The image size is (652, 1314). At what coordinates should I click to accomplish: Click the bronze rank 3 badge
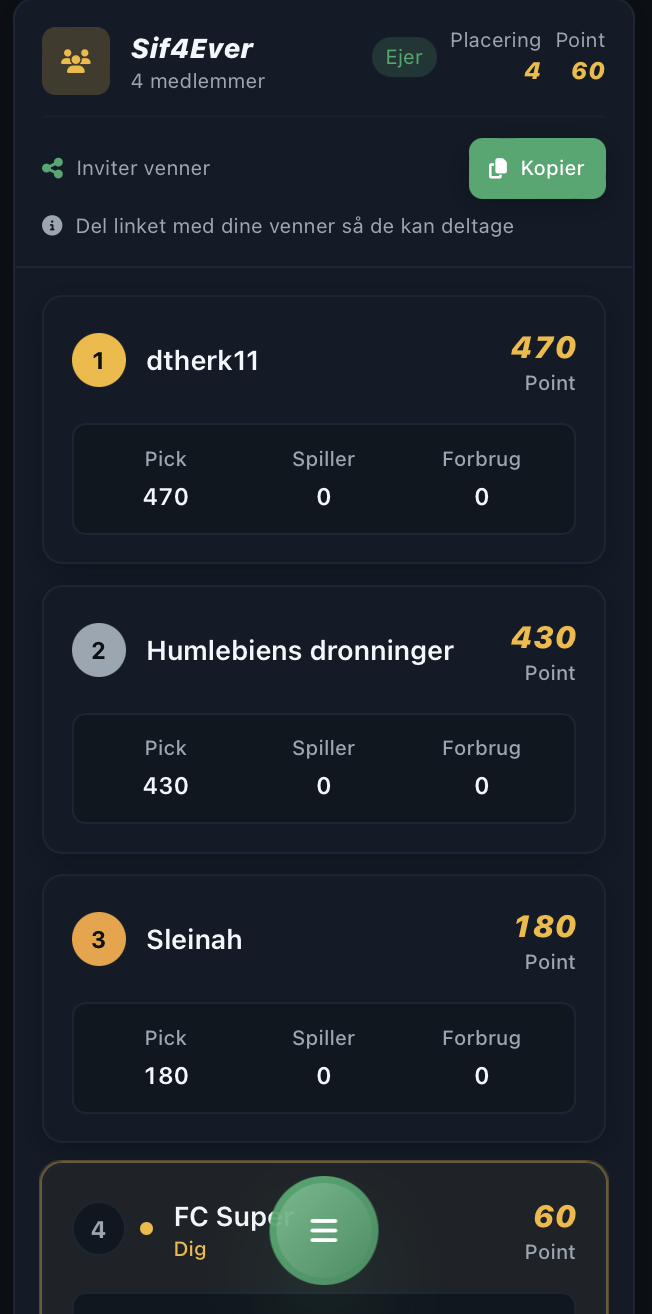[x=99, y=939]
